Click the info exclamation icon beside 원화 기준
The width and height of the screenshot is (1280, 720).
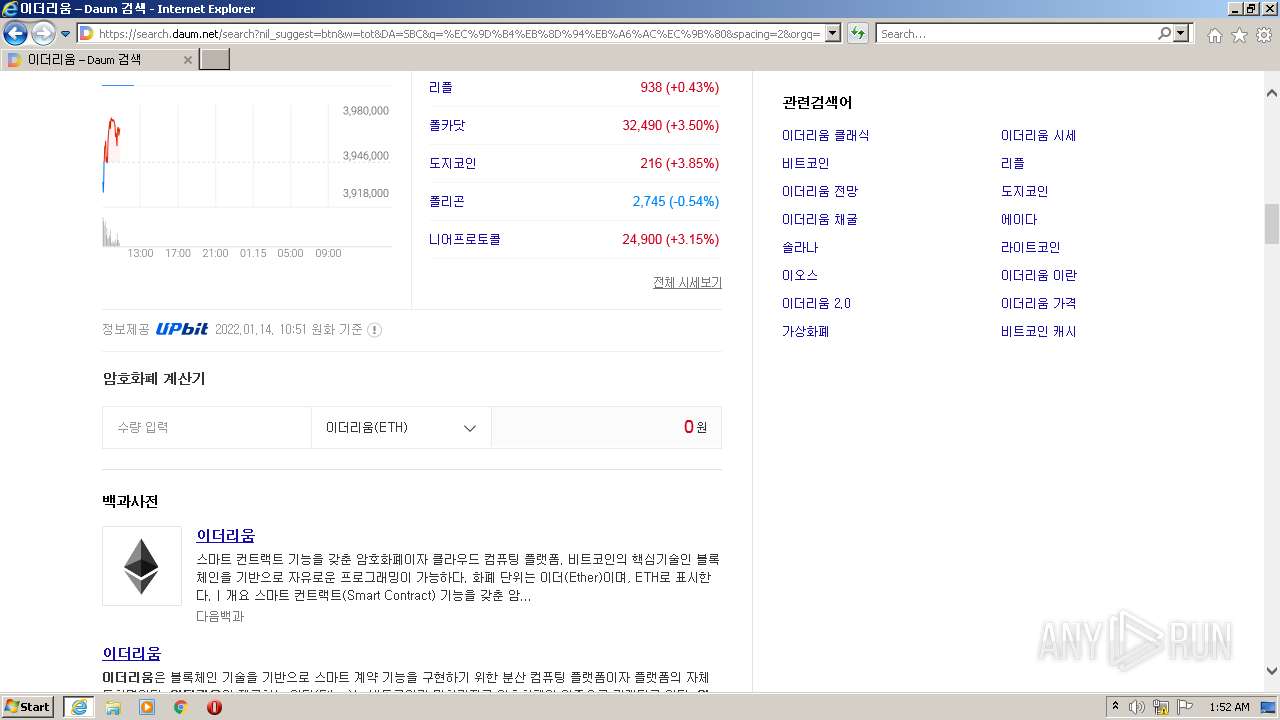coord(374,330)
